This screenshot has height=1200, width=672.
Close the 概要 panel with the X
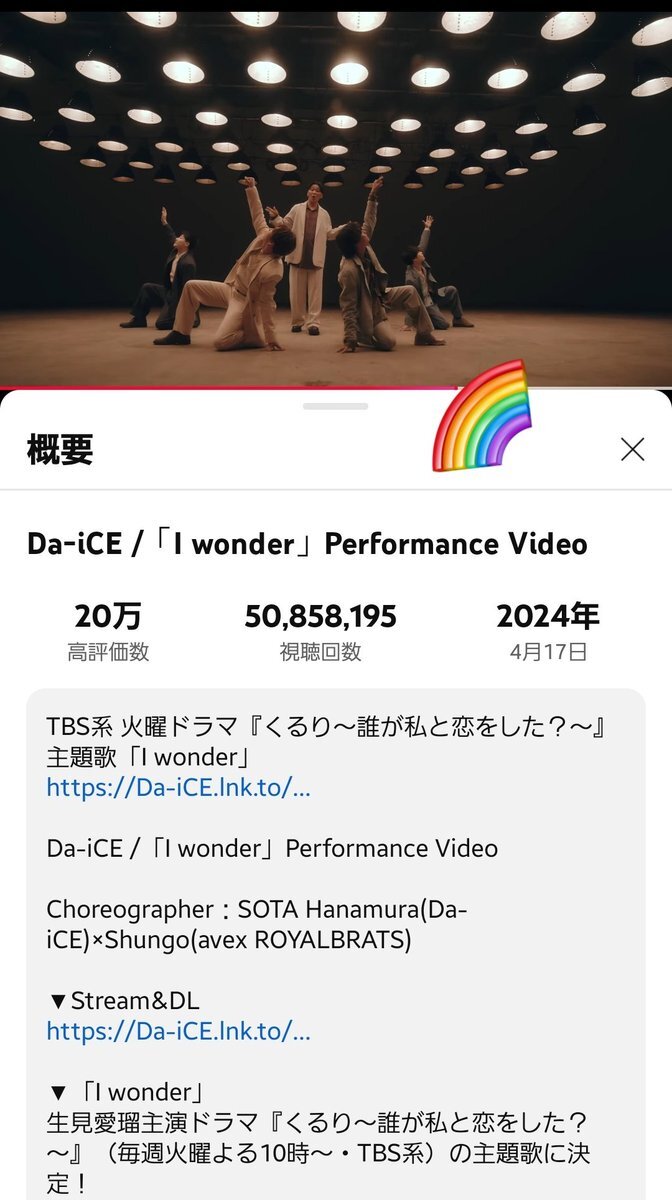(632, 450)
